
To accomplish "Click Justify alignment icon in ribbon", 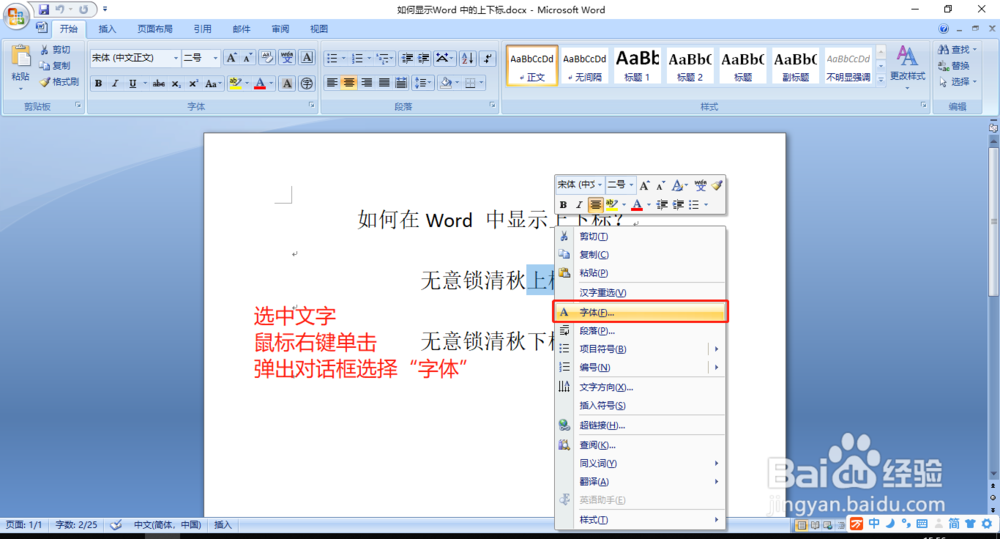I will click(384, 83).
